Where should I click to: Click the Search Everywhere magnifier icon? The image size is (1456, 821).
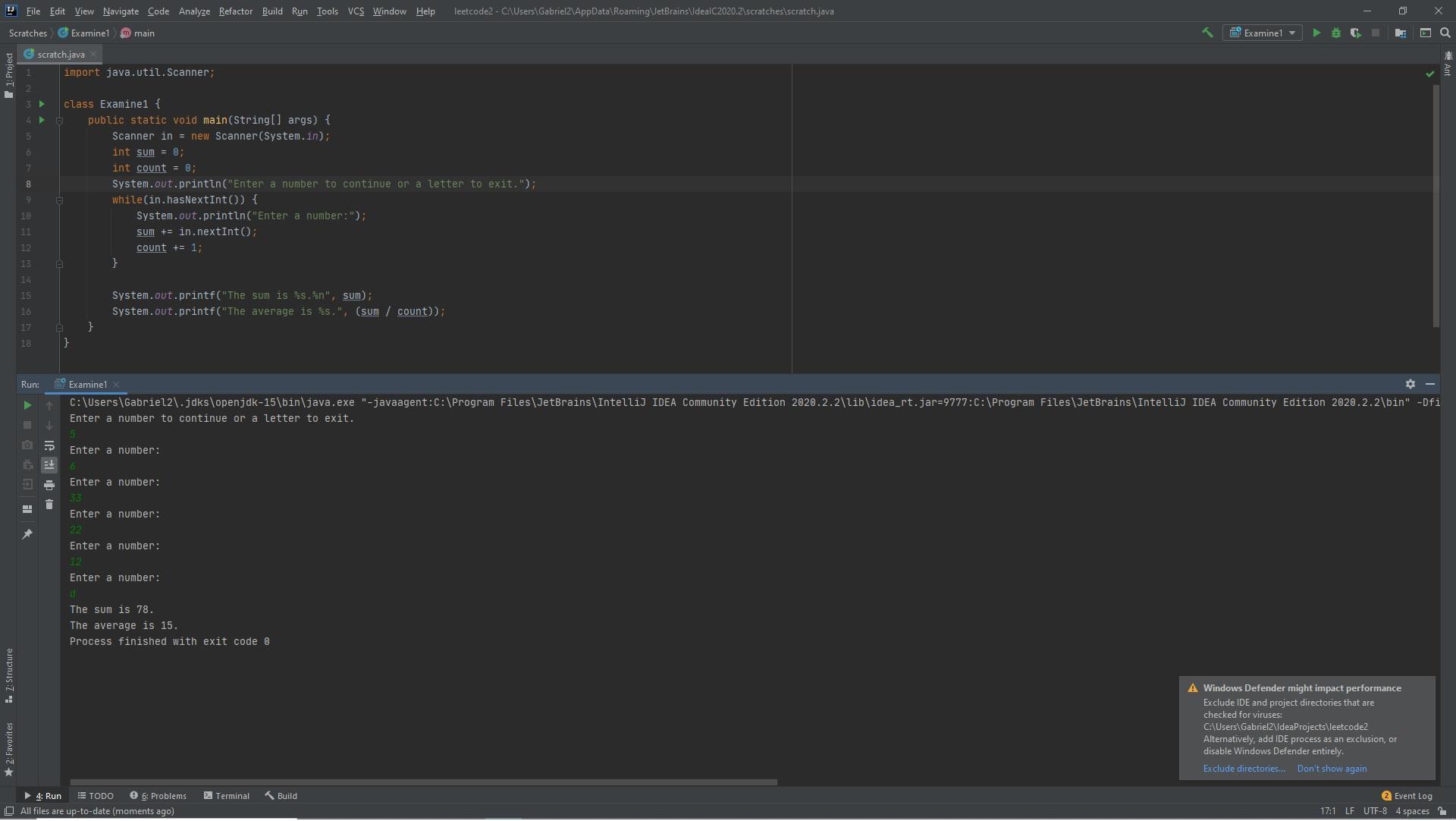click(1445, 33)
